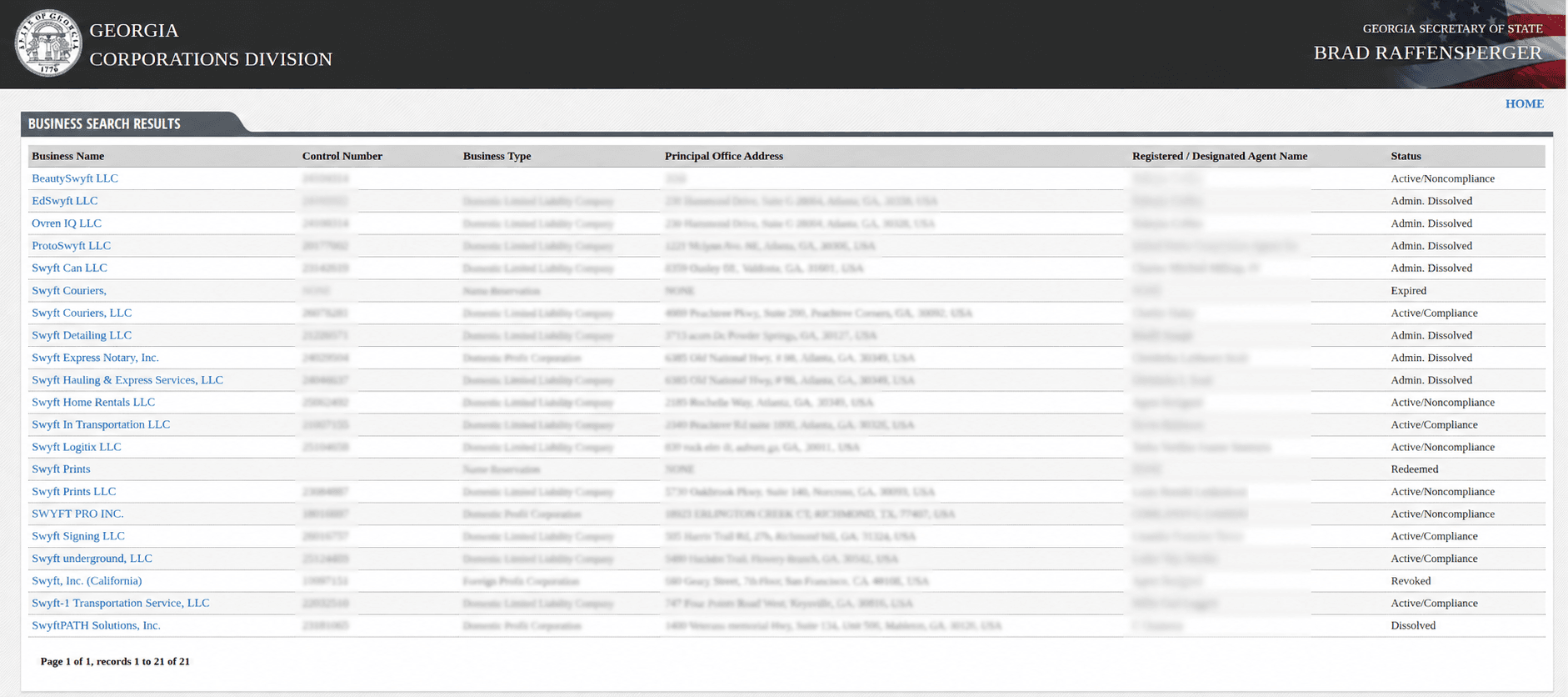Viewport: 1568px width, 697px height.
Task: Open Swyft, Inc. (California) record
Action: tap(87, 580)
